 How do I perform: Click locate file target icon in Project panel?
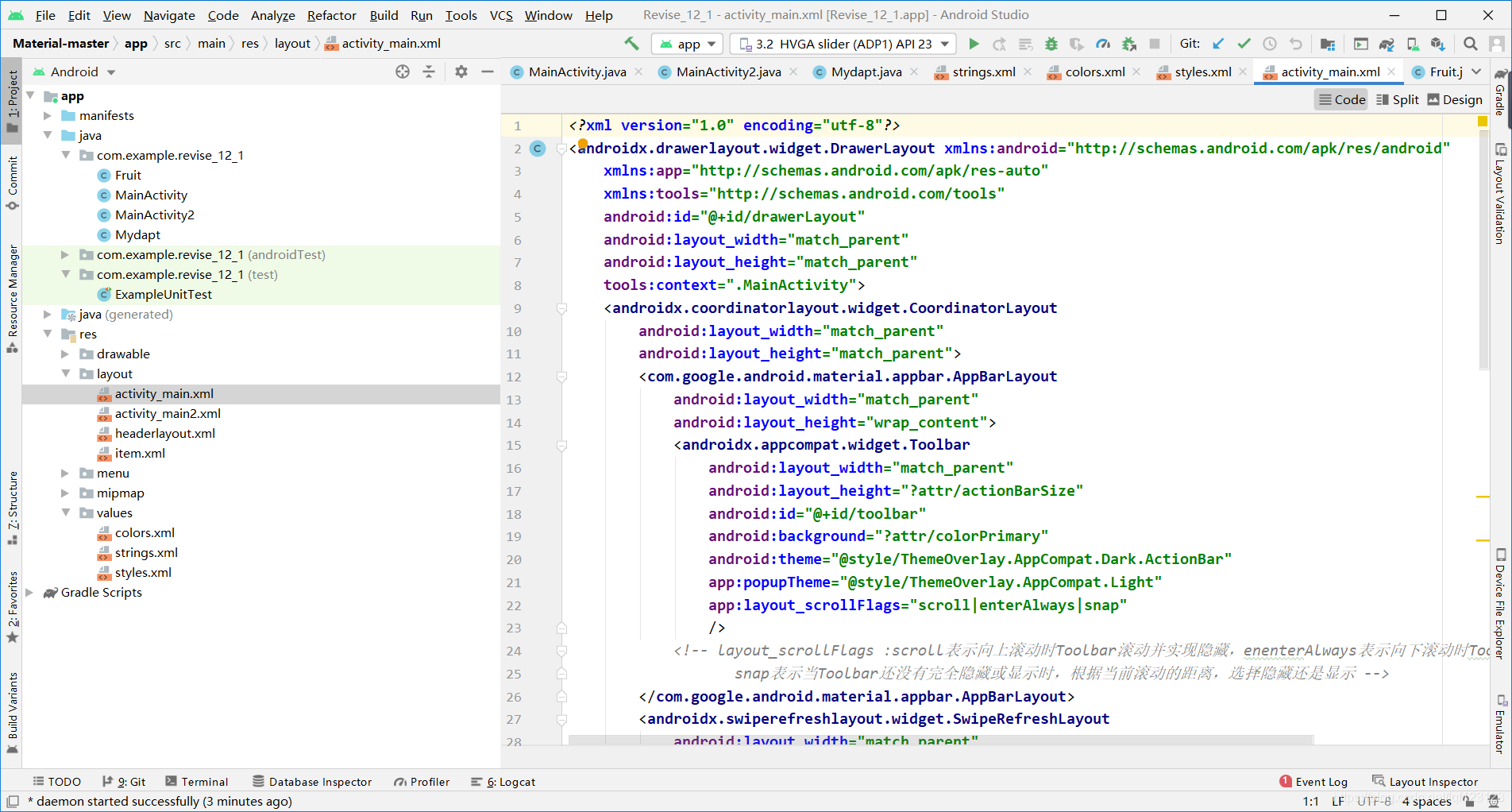pos(403,72)
